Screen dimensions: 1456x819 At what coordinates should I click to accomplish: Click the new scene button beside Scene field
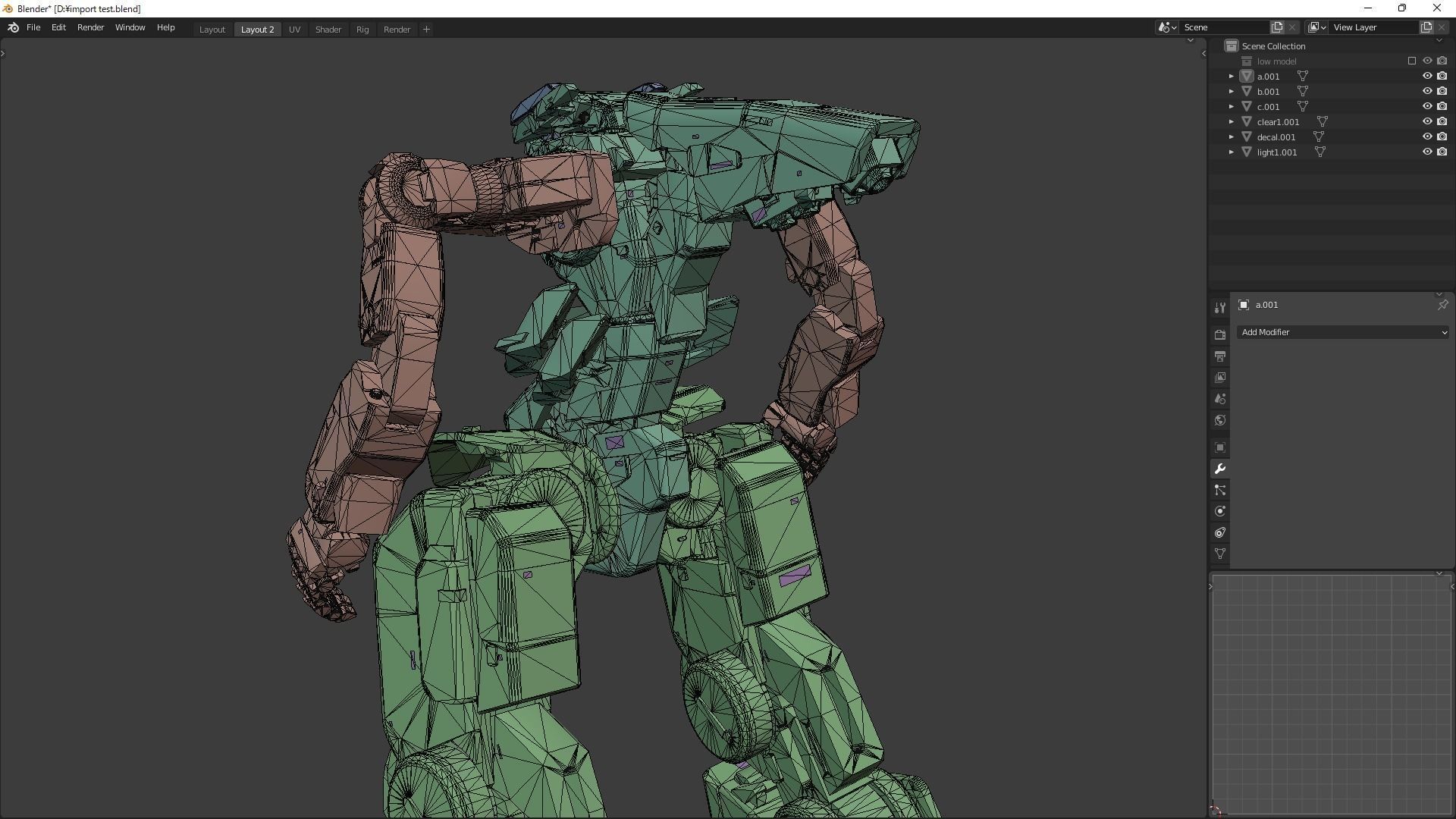coord(1277,27)
